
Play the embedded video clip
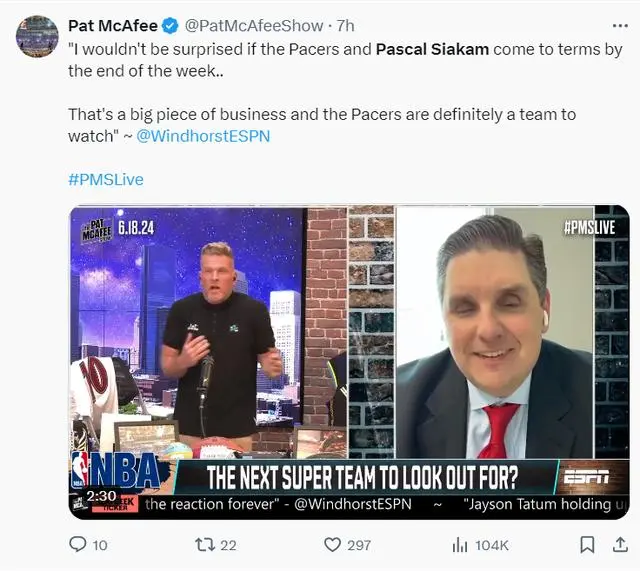[x=349, y=362]
